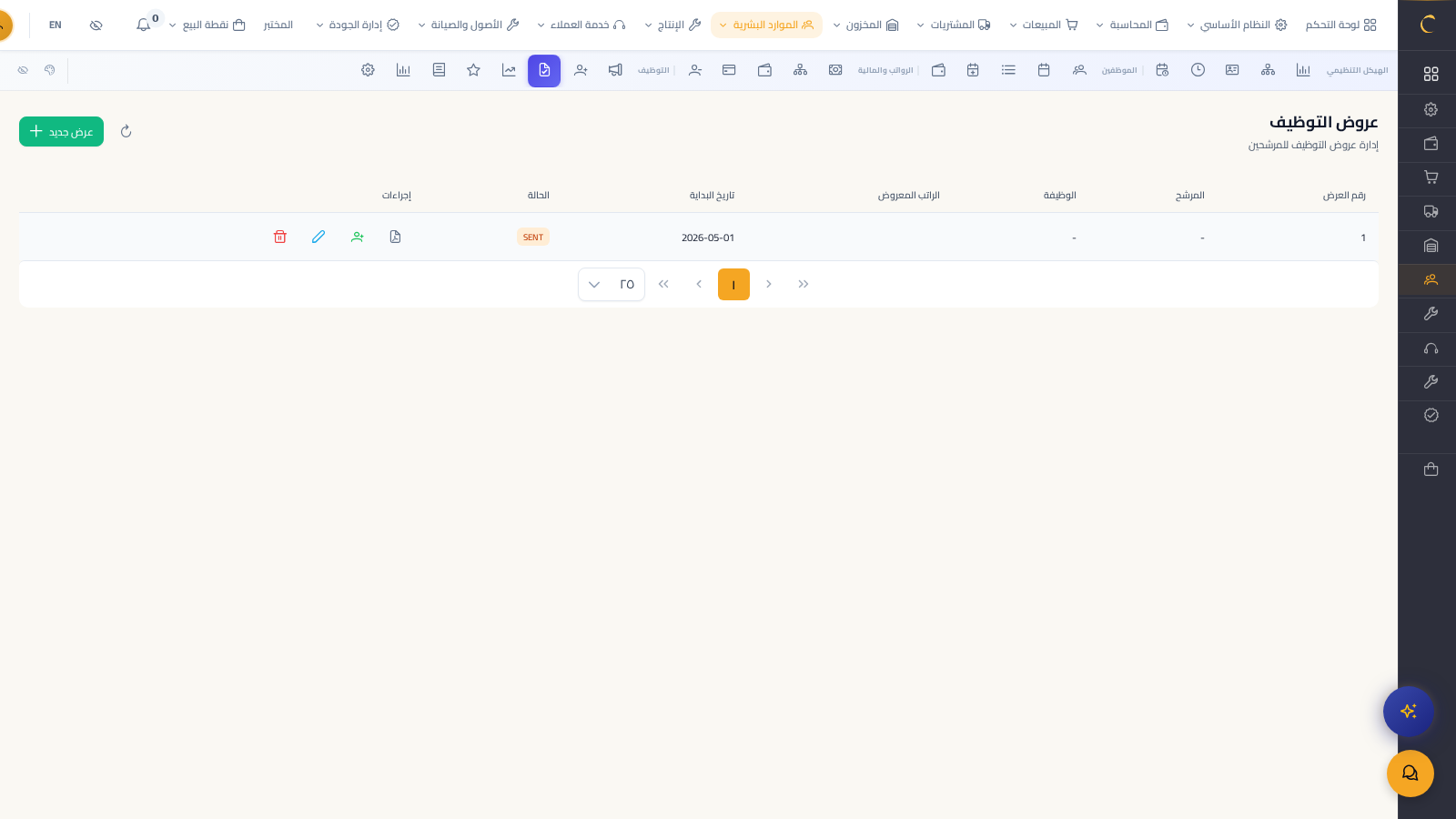Expand the المخزون inventory menu
The image size is (1456, 819).
[x=865, y=25]
